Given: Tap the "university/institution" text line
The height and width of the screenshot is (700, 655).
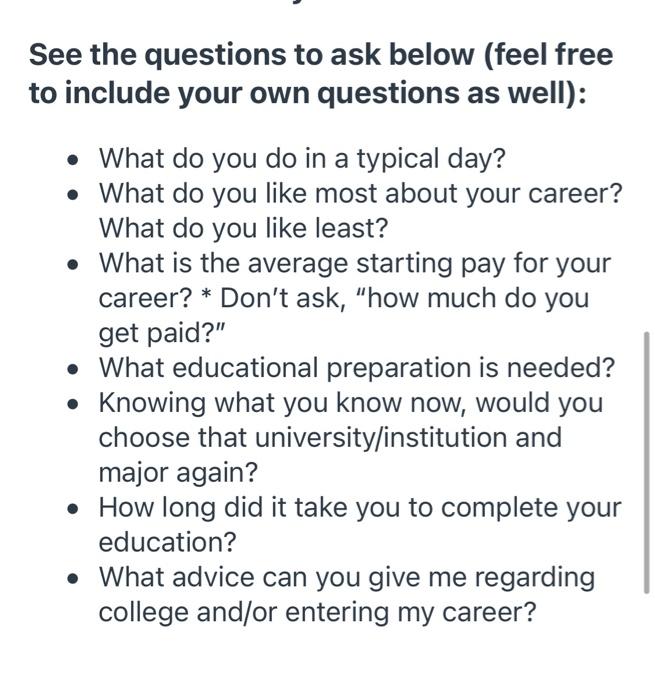Looking at the screenshot, I should (330, 437).
